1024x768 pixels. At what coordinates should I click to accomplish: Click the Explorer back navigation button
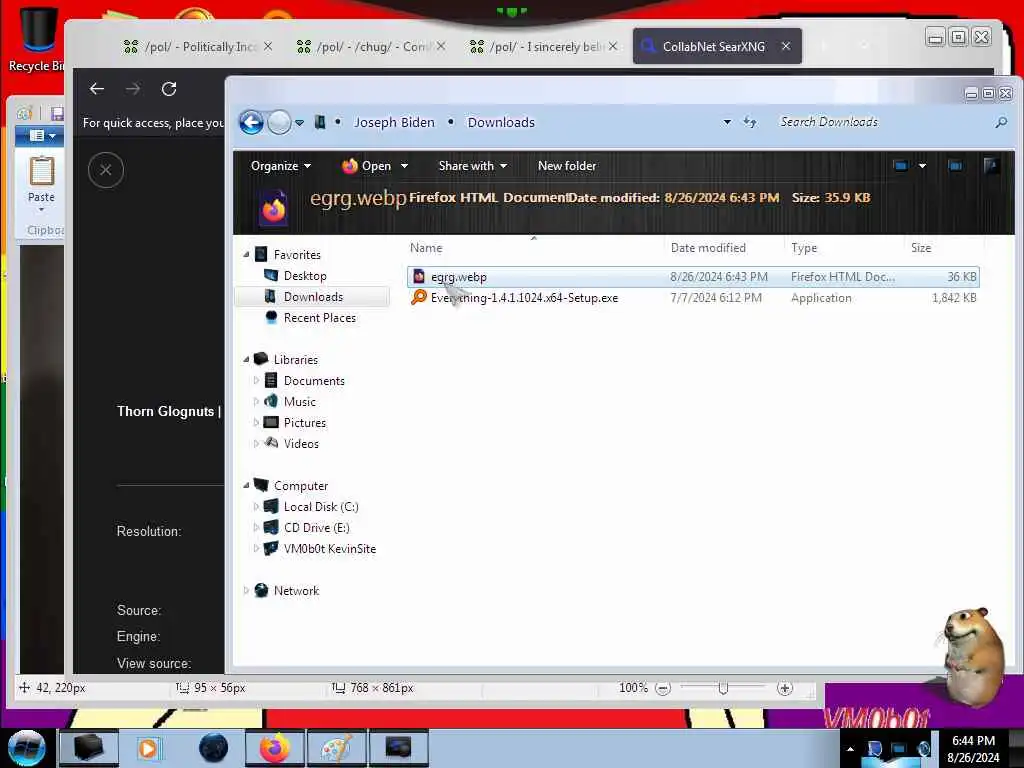pos(251,122)
